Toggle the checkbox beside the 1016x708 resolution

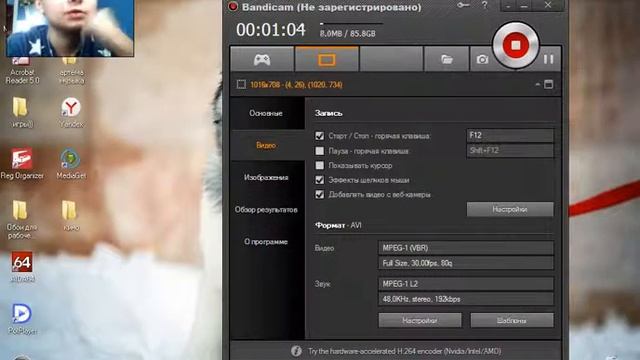click(x=241, y=84)
